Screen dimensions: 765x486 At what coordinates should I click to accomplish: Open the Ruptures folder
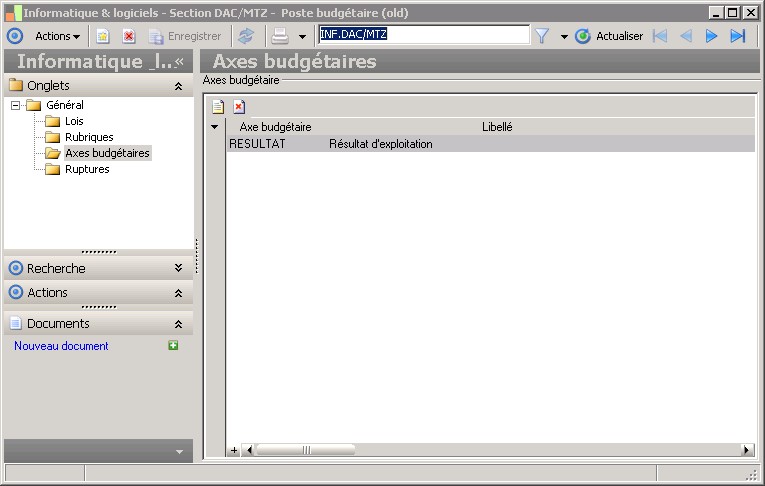pyautogui.click(x=87, y=169)
